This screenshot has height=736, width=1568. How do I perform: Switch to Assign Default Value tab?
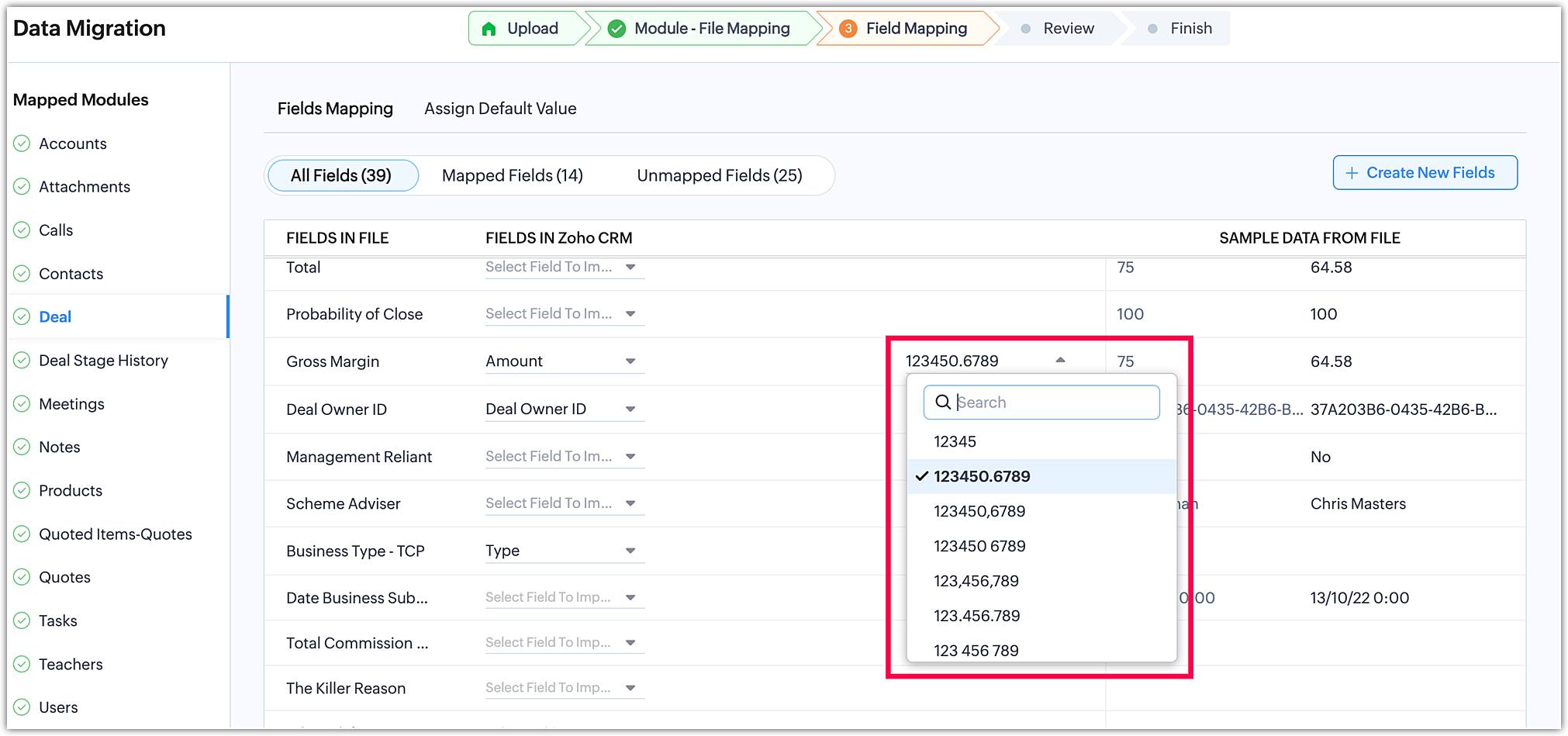click(500, 109)
